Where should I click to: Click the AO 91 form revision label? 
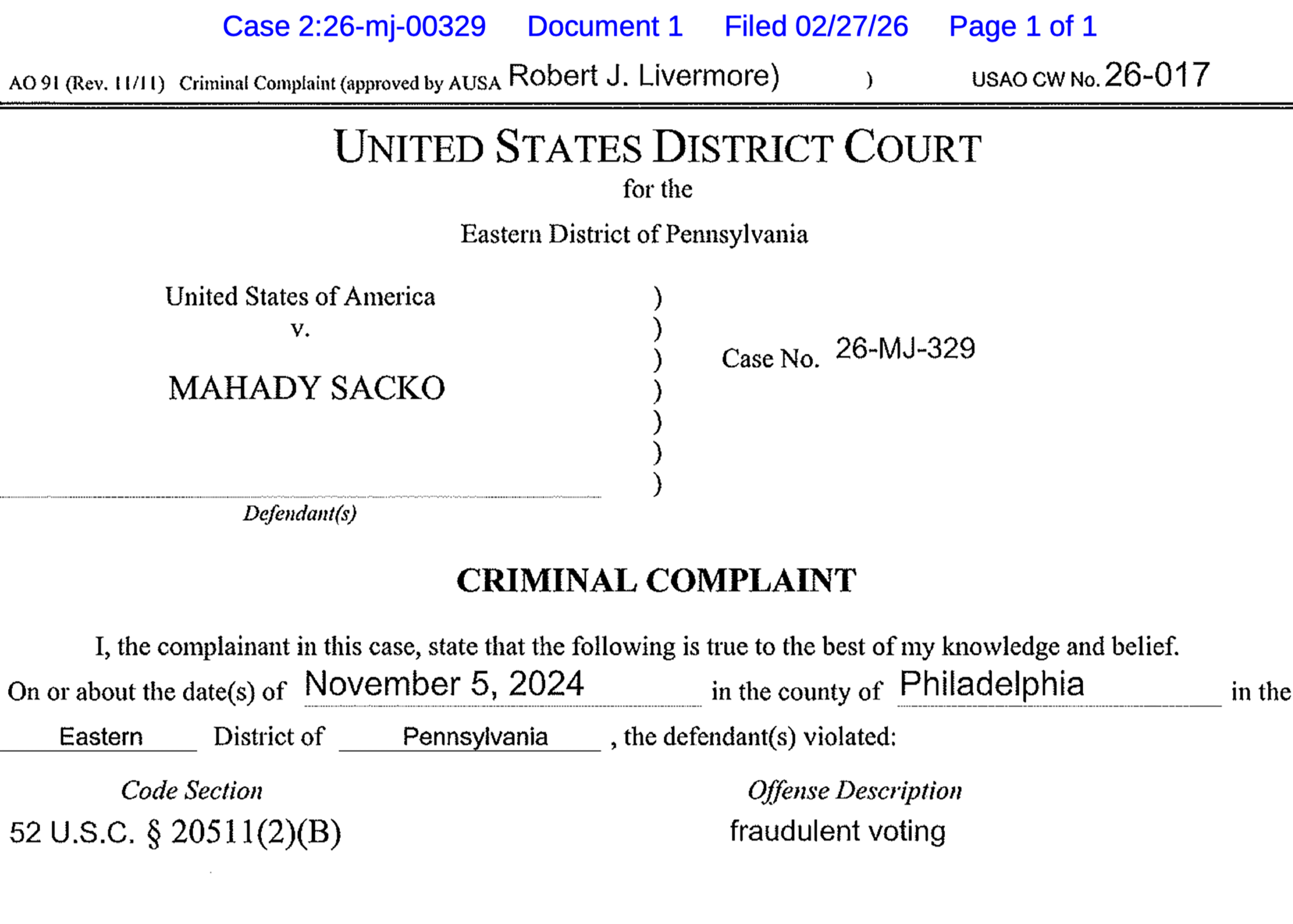(86, 84)
